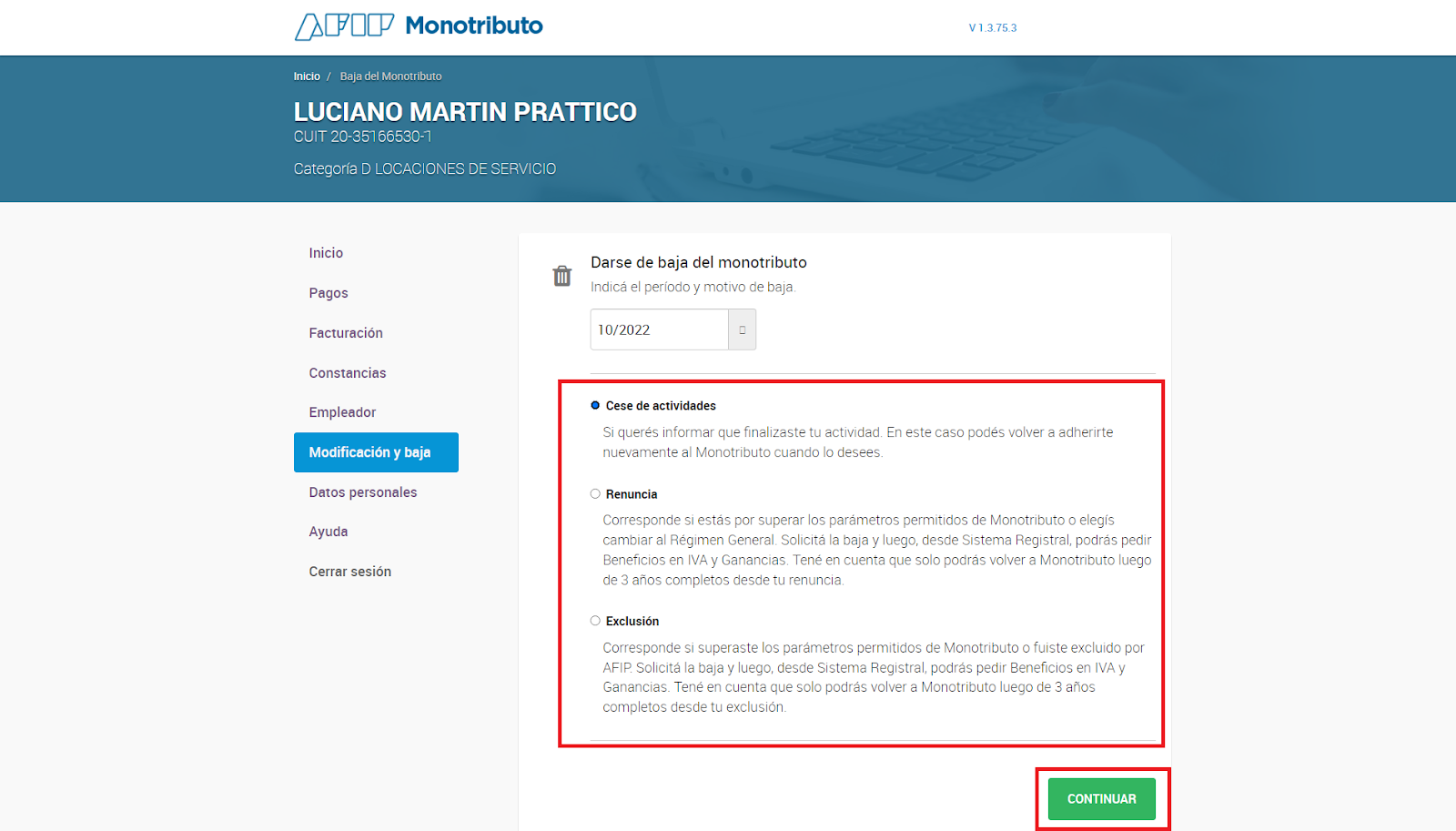This screenshot has height=831, width=1456.
Task: Click Cerrar sesión to log out
Action: (x=350, y=572)
